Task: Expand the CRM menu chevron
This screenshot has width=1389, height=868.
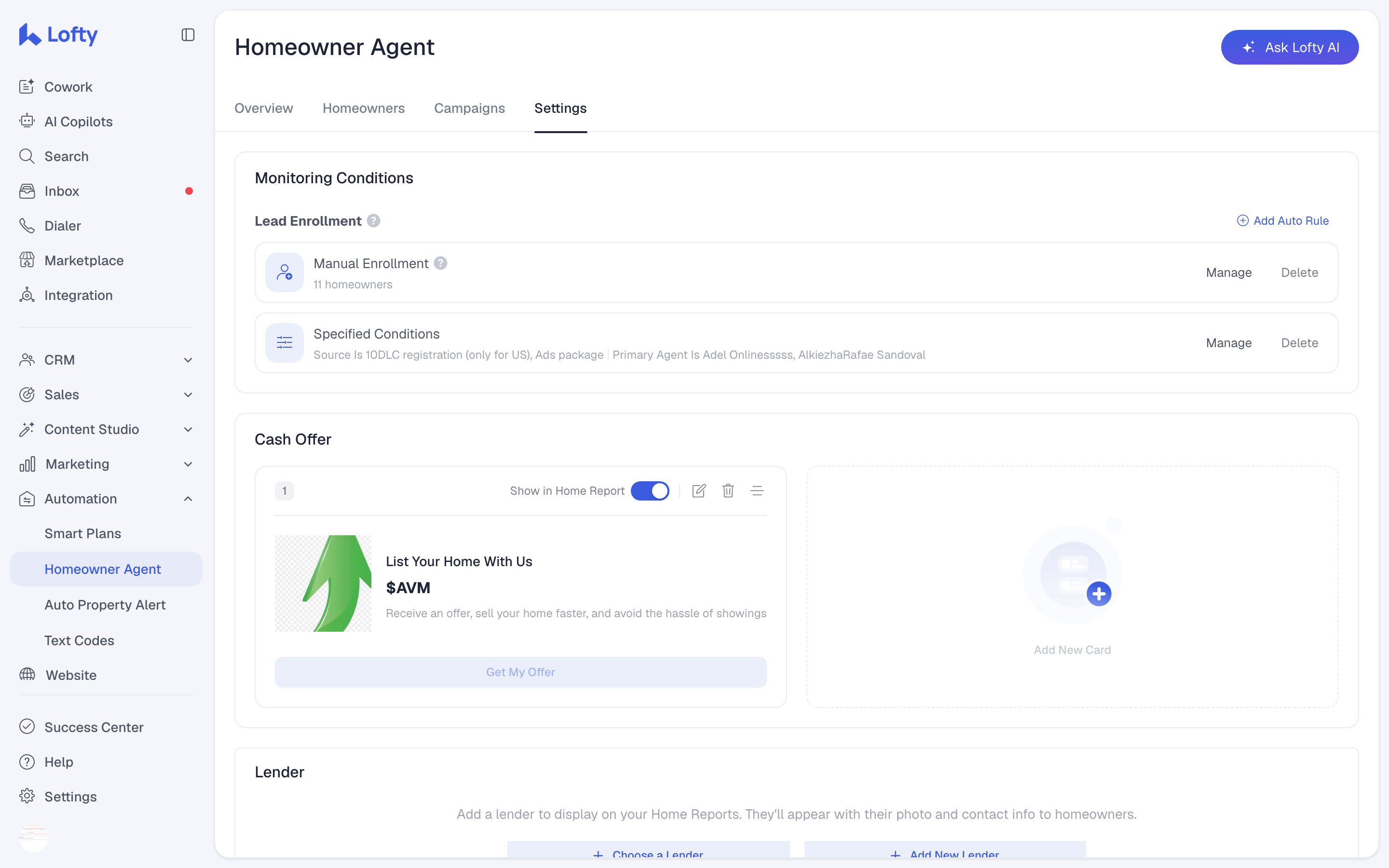Action: pos(188,360)
